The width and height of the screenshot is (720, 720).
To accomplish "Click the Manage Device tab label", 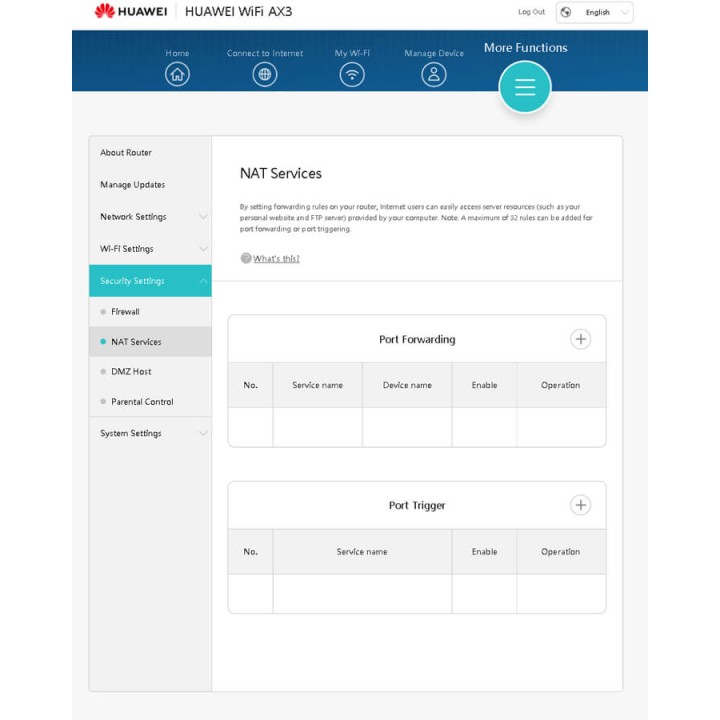I will (434, 53).
